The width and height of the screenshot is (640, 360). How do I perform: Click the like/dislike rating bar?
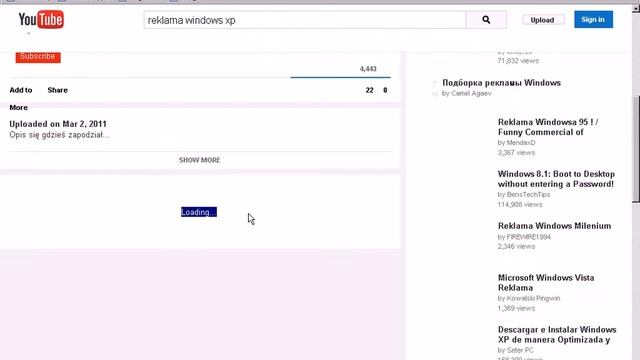click(340, 77)
